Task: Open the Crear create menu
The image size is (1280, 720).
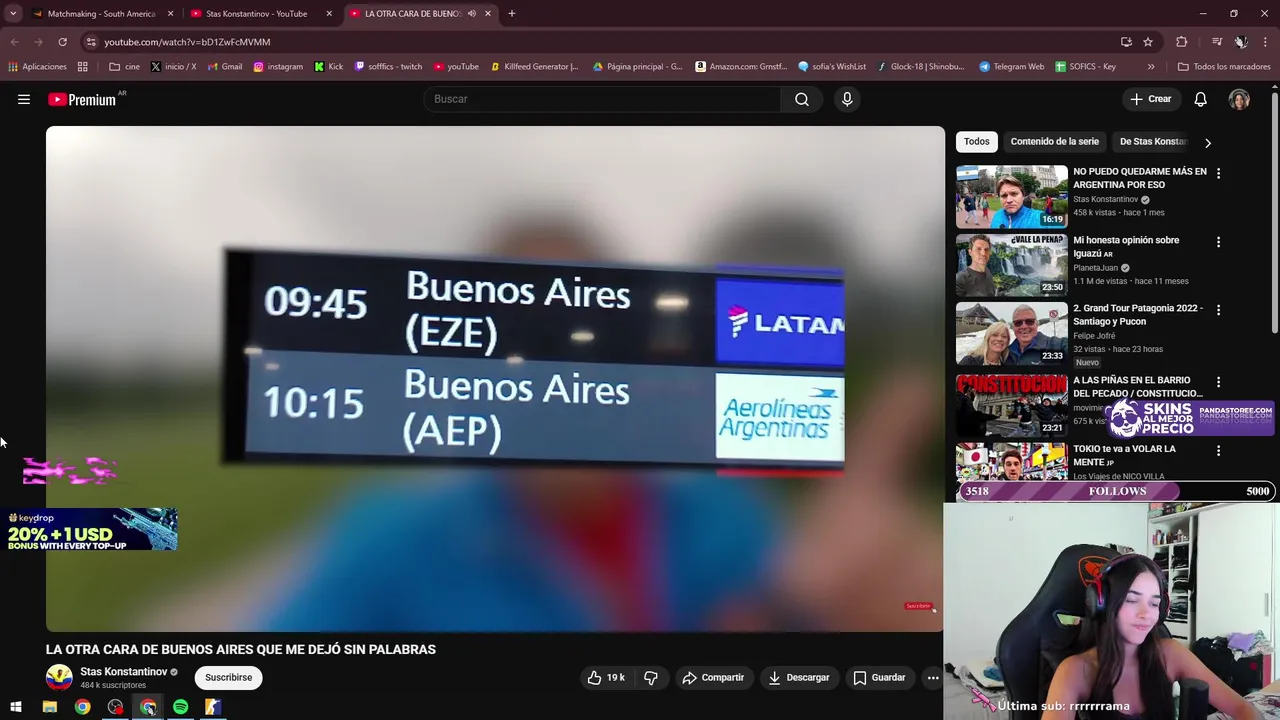Action: 1151,99
